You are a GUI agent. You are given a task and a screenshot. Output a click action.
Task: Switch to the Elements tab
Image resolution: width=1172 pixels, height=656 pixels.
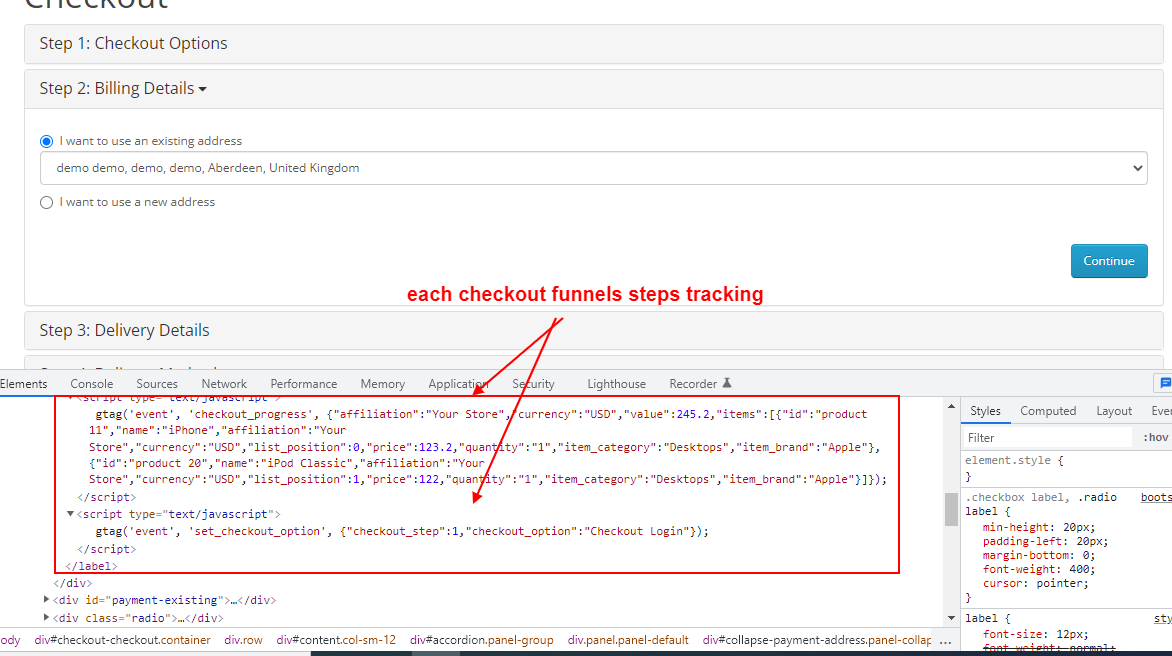(23, 383)
